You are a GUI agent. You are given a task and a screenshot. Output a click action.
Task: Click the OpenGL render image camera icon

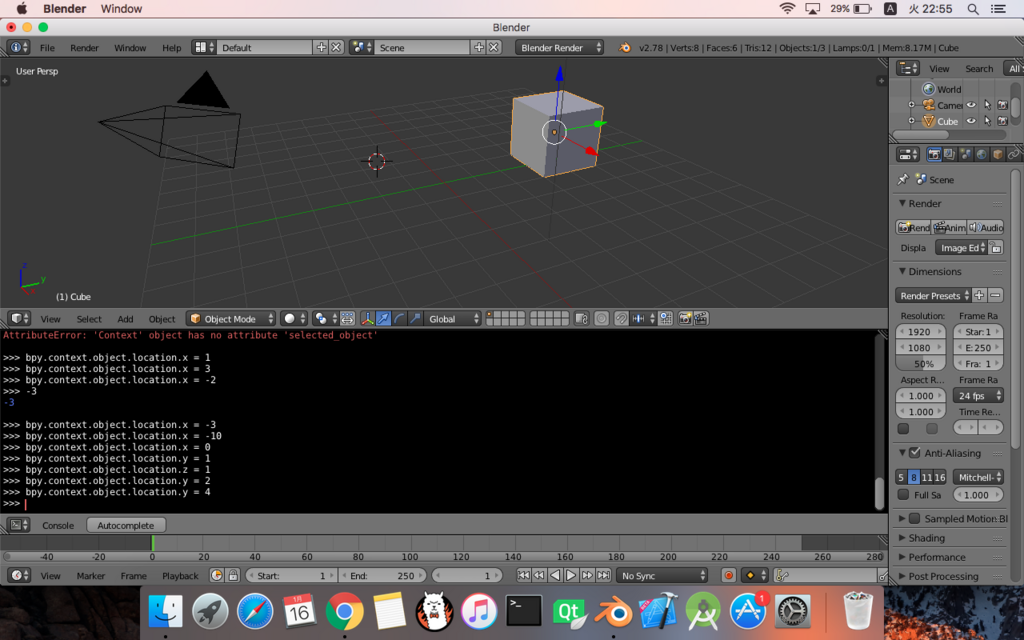pos(685,319)
